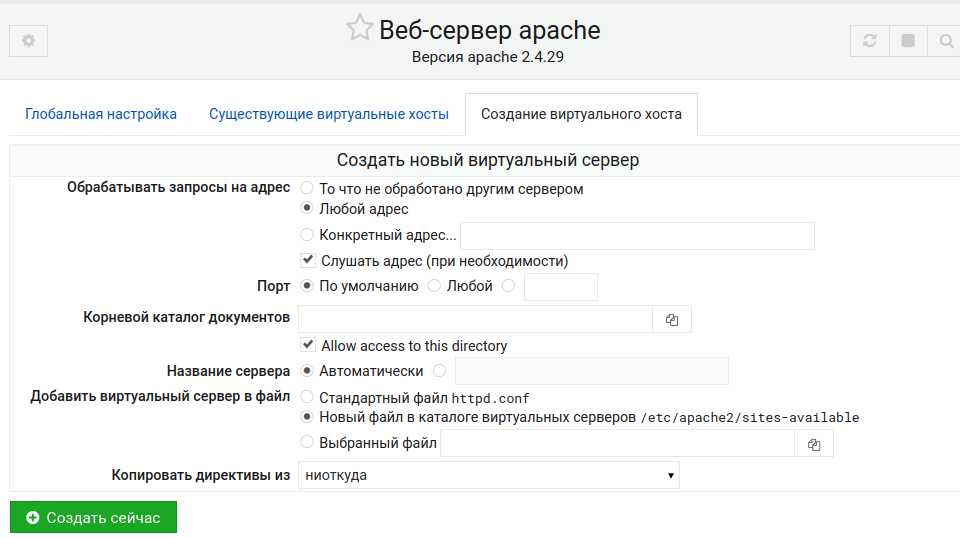Click the magnifier search icon
Screen dimensions: 960x538
tap(944, 41)
